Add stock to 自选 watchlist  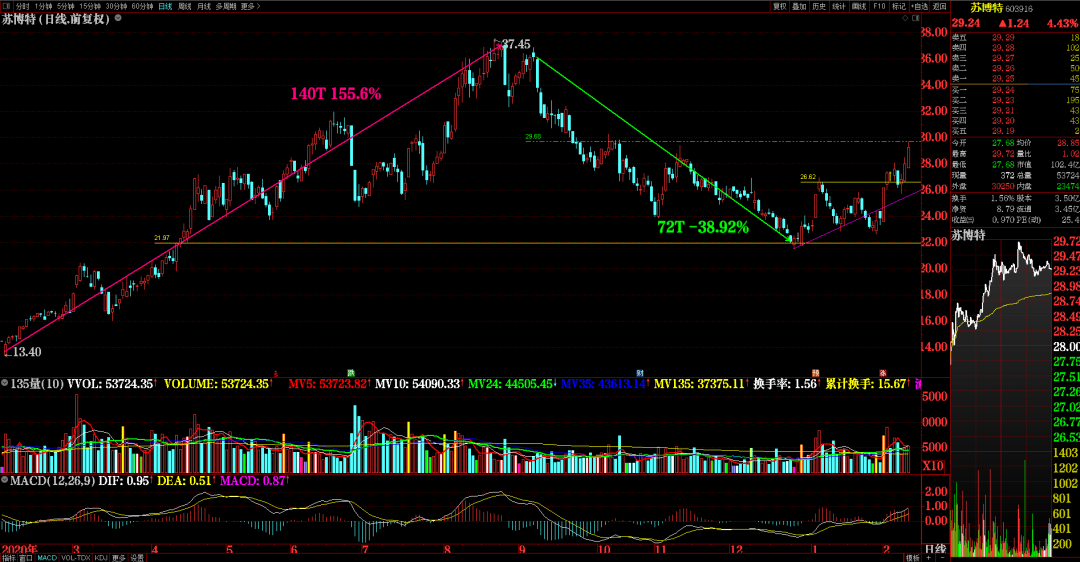(x=920, y=6)
